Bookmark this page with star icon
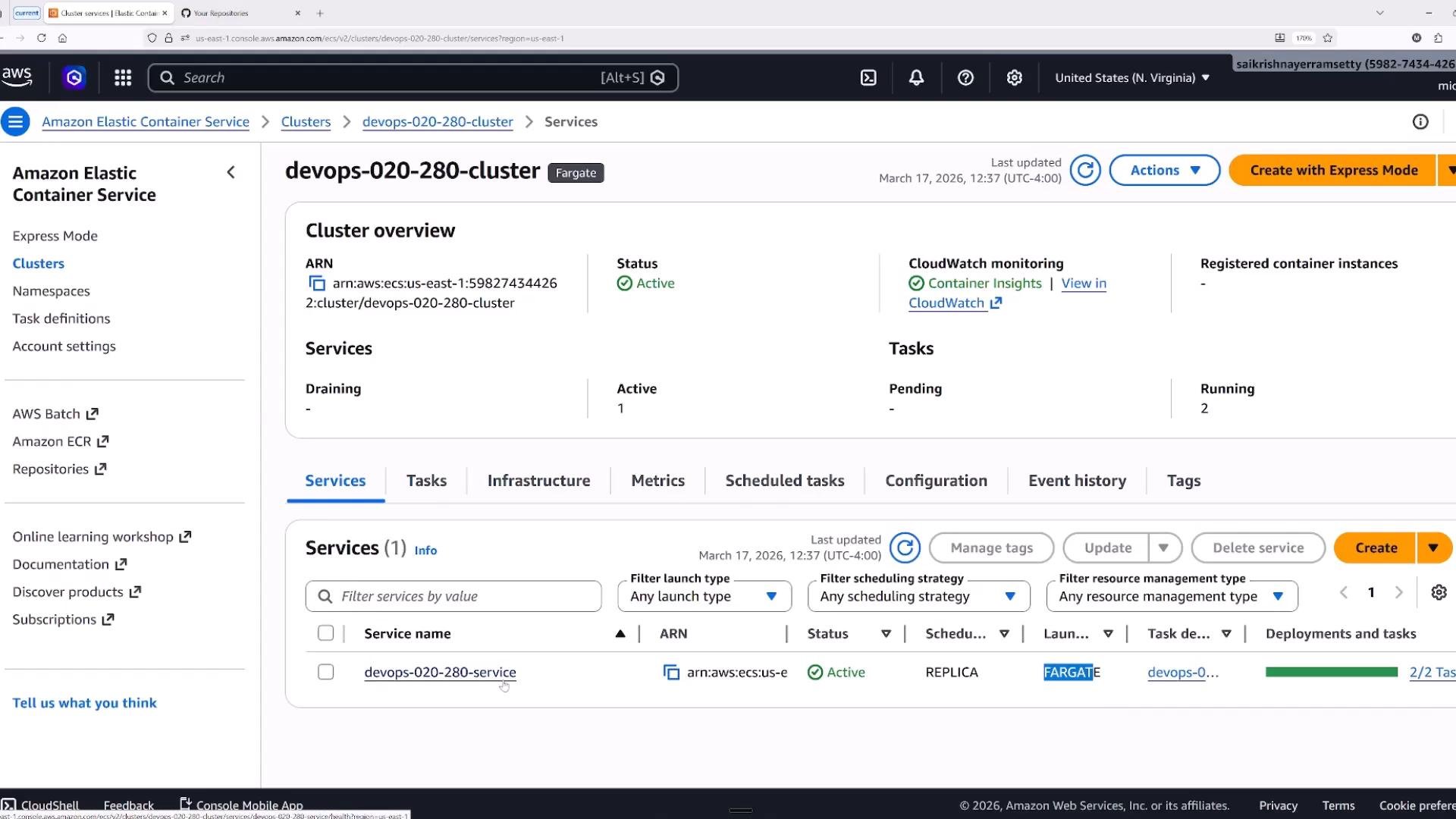 [1327, 38]
